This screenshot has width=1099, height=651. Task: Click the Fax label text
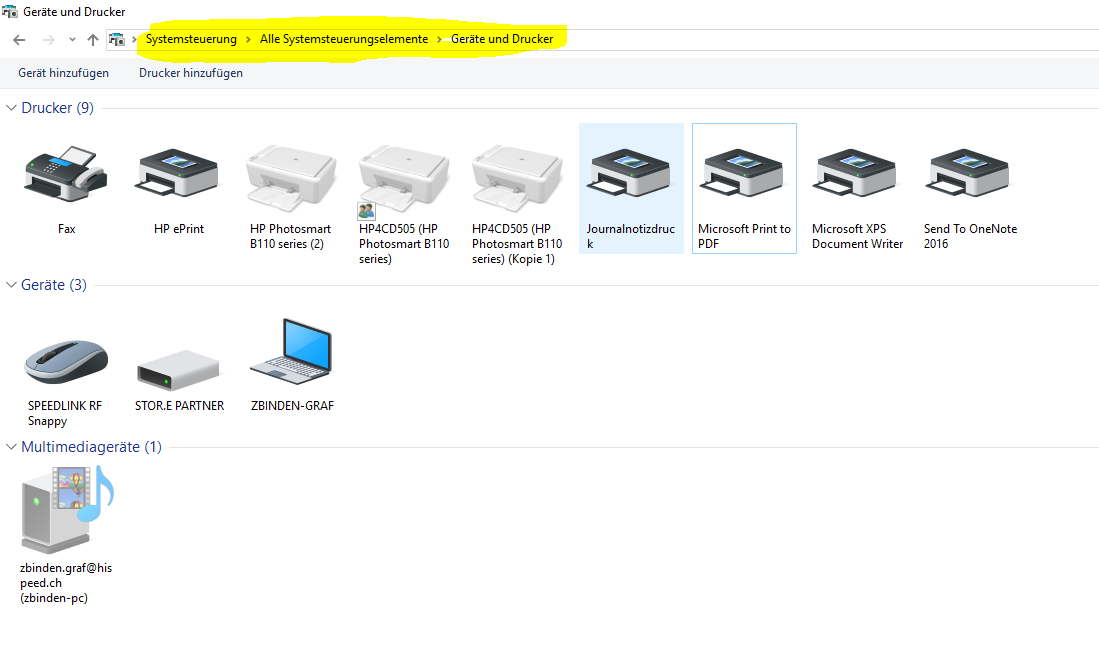pyautogui.click(x=67, y=229)
